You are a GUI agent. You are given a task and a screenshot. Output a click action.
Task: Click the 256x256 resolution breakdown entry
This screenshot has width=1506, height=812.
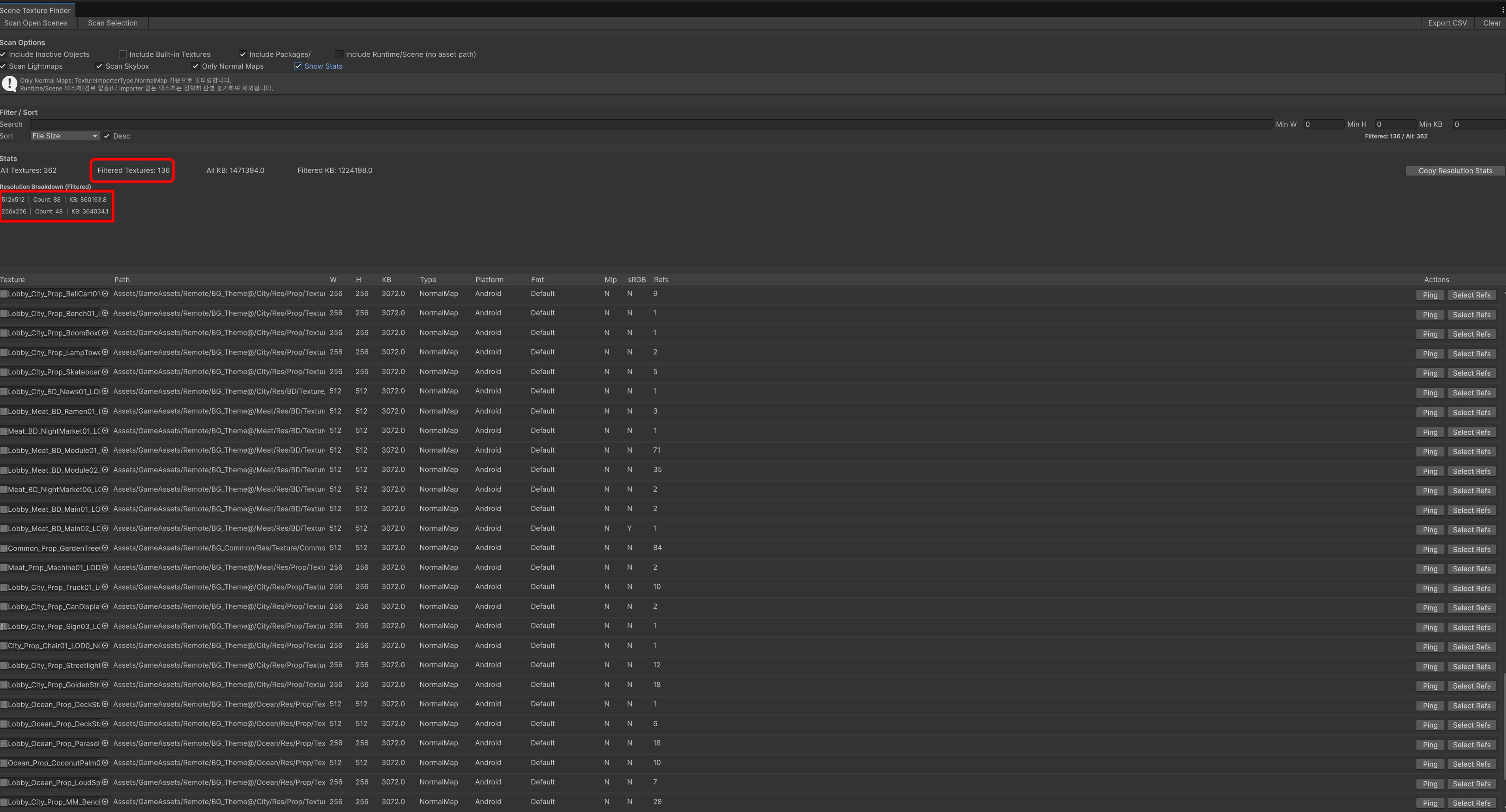[55, 211]
